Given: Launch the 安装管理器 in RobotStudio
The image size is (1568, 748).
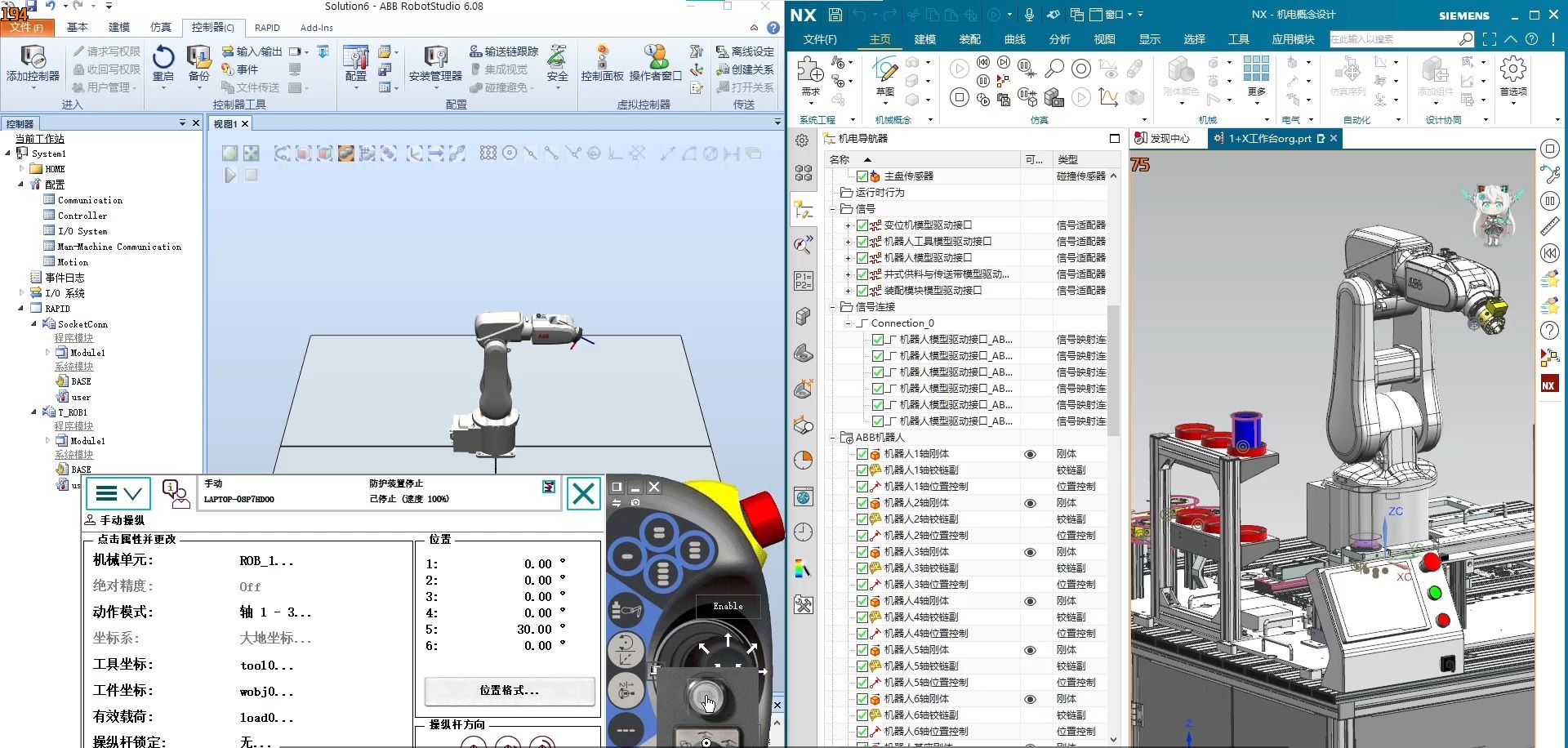Looking at the screenshot, I should [x=434, y=65].
